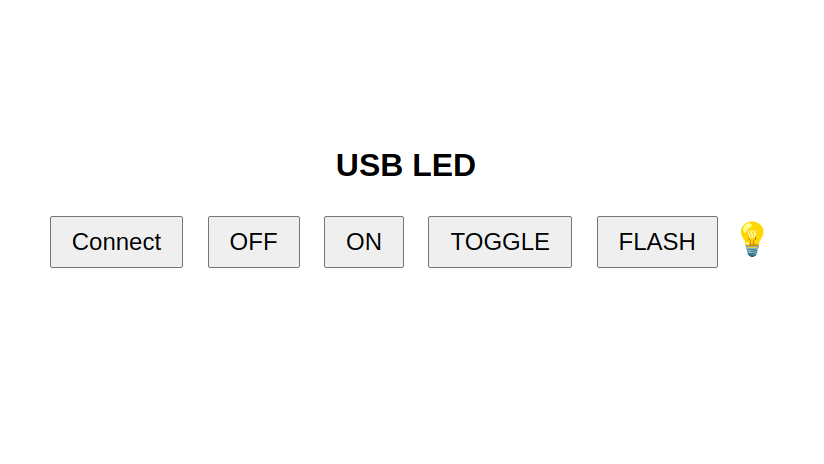This screenshot has width=824, height=464.
Task: Click the green area below the panel
Action: 412,408
